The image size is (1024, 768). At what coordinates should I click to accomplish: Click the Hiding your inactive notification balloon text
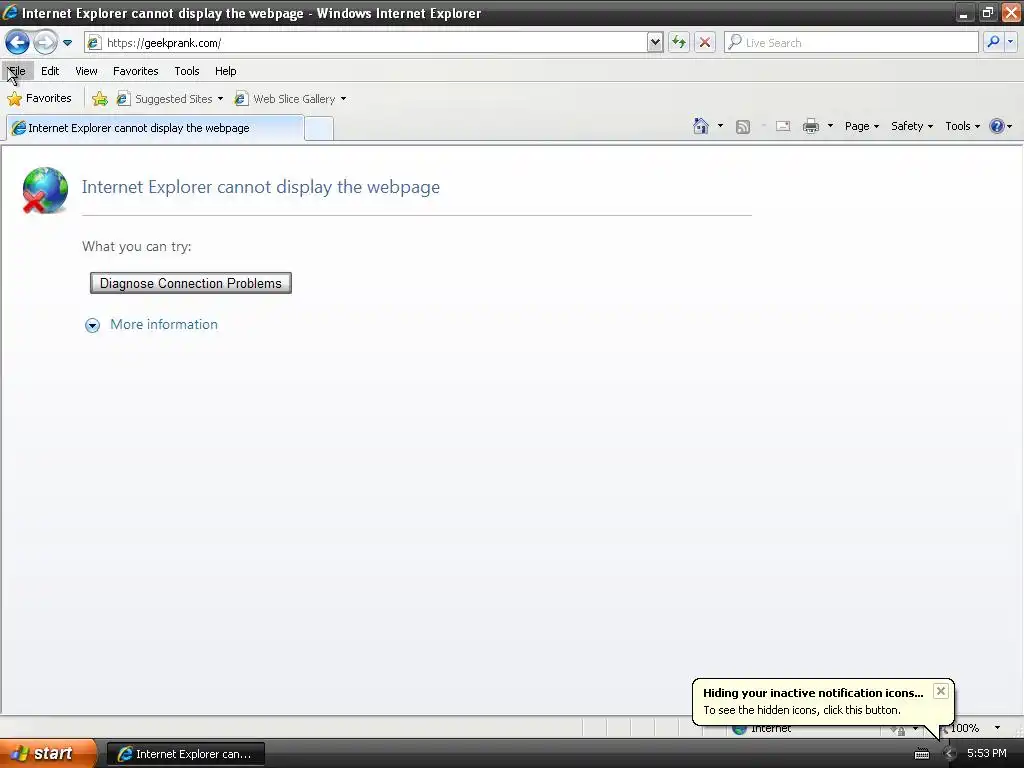pyautogui.click(x=813, y=693)
